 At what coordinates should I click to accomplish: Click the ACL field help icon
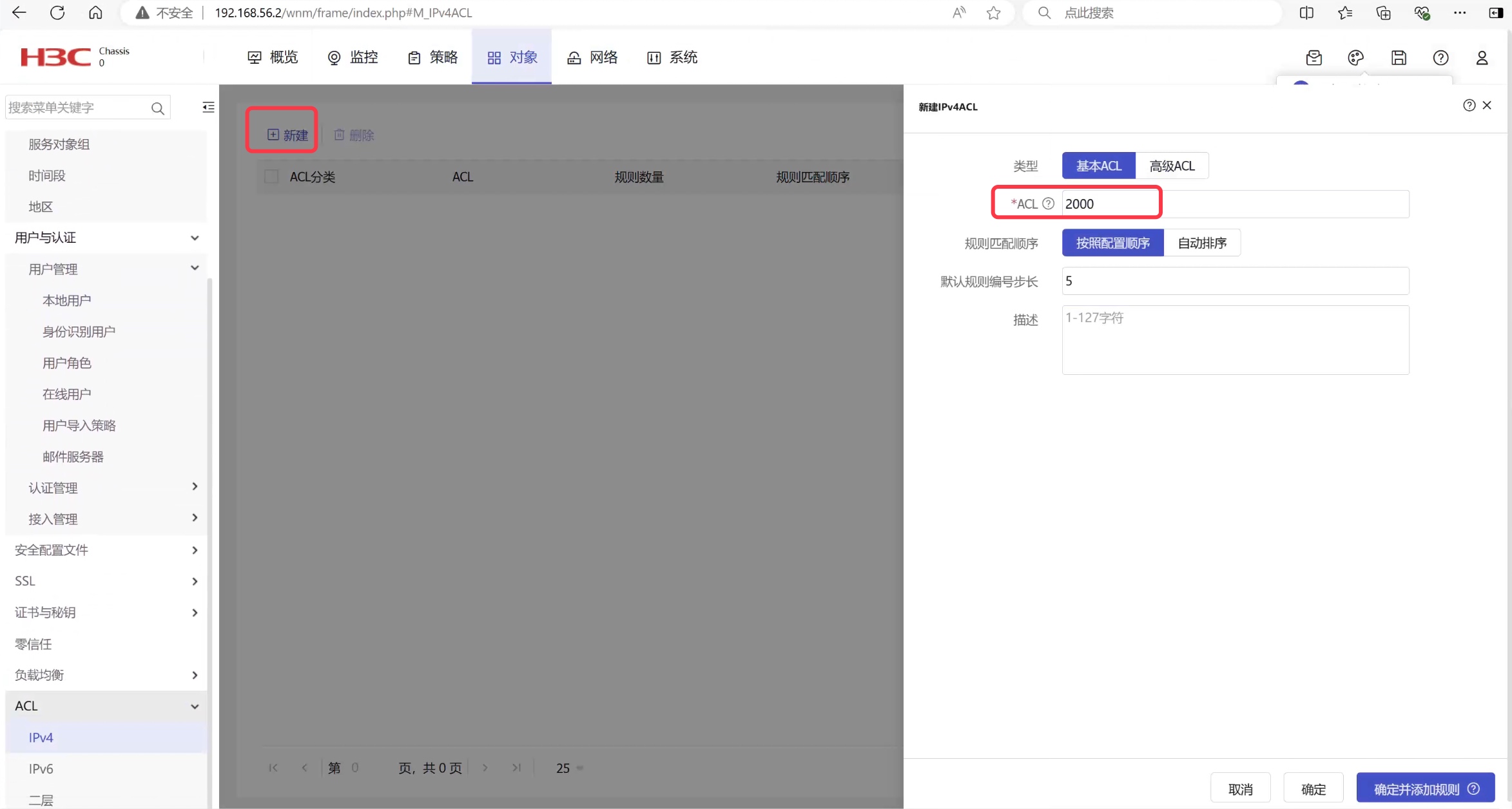tap(1048, 204)
